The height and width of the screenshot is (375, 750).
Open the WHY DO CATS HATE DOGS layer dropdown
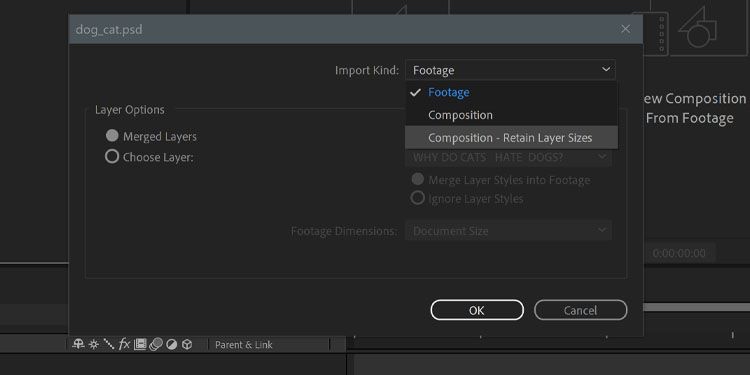click(x=508, y=157)
